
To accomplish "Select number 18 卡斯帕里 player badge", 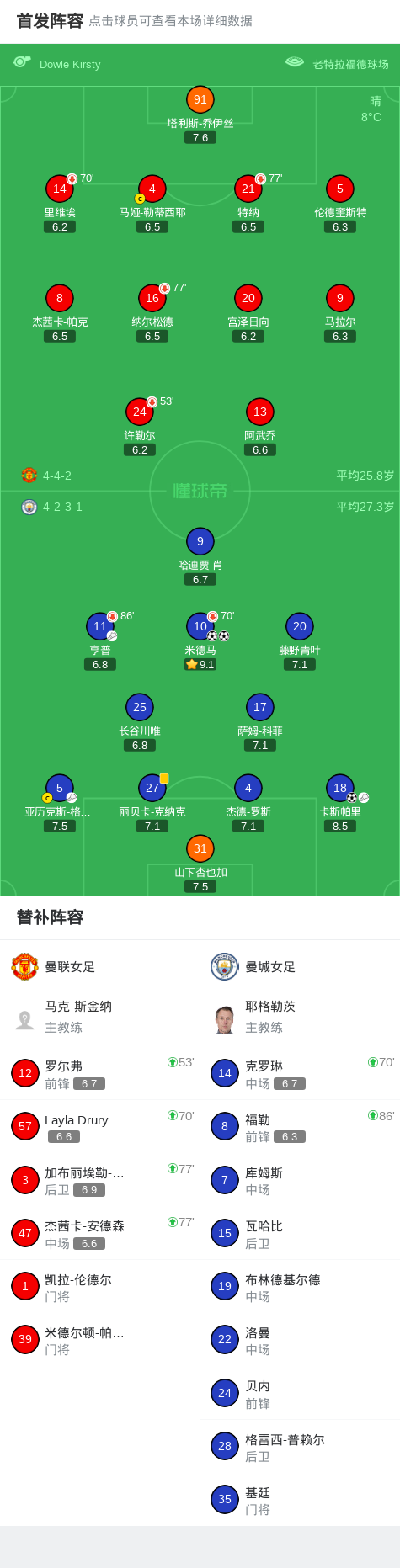I will tap(339, 788).
